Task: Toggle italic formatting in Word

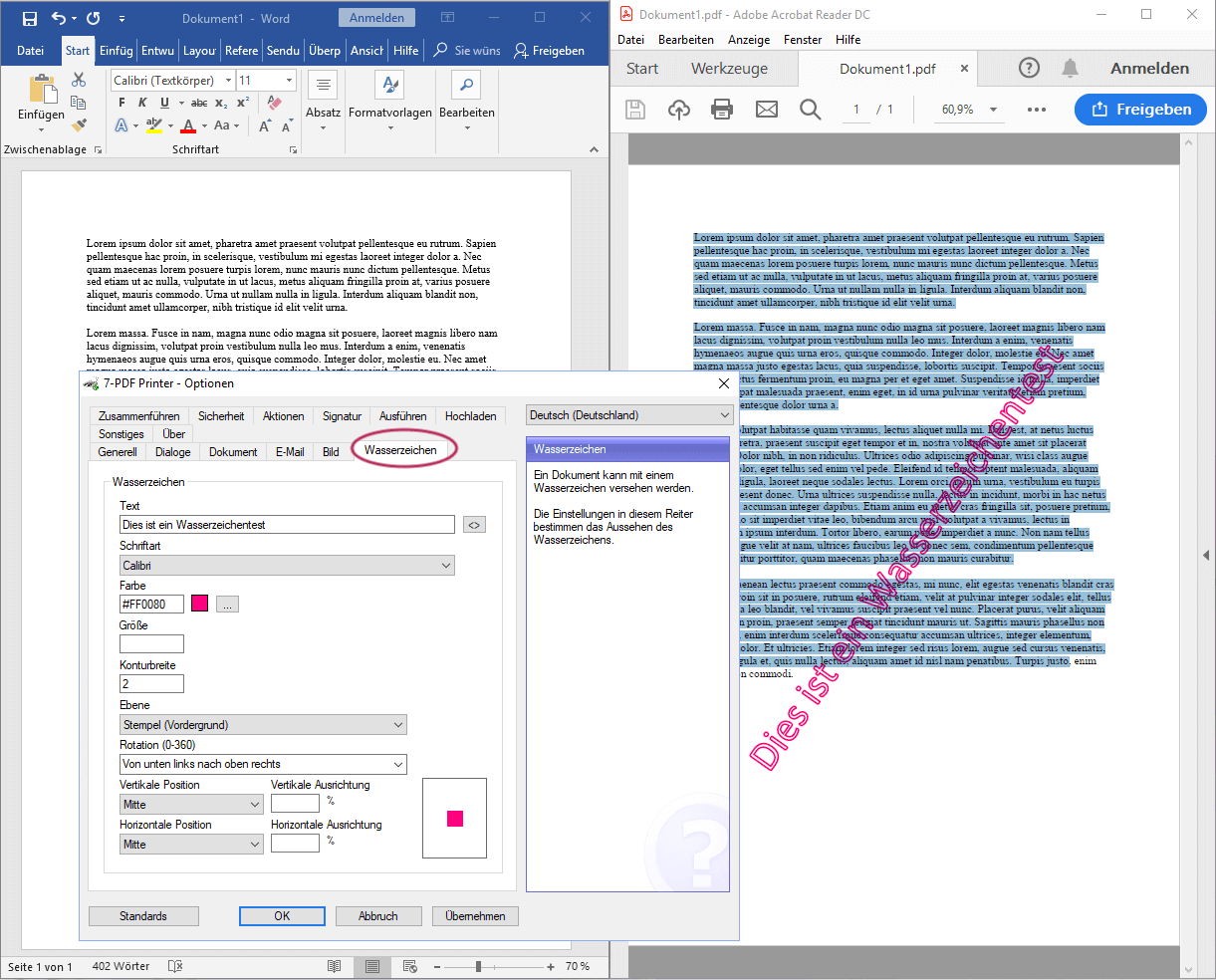Action: pos(142,103)
